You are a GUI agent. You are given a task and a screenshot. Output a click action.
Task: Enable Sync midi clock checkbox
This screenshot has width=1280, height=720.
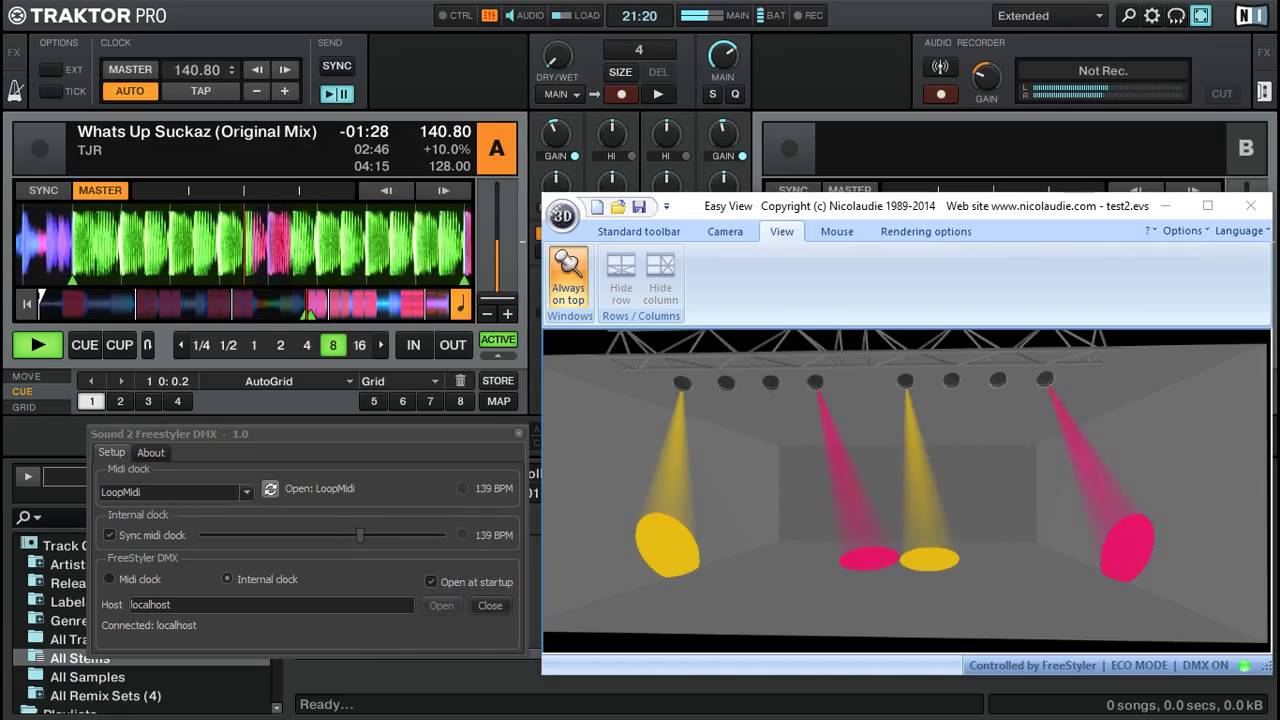pos(110,535)
